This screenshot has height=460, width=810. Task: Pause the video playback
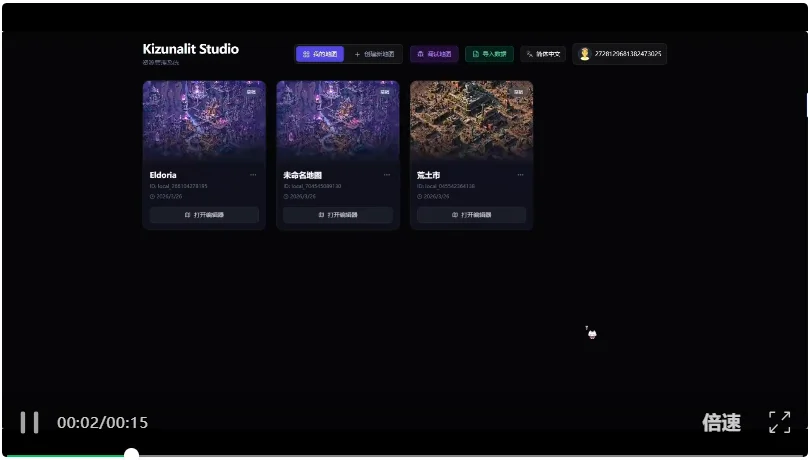pyautogui.click(x=30, y=422)
